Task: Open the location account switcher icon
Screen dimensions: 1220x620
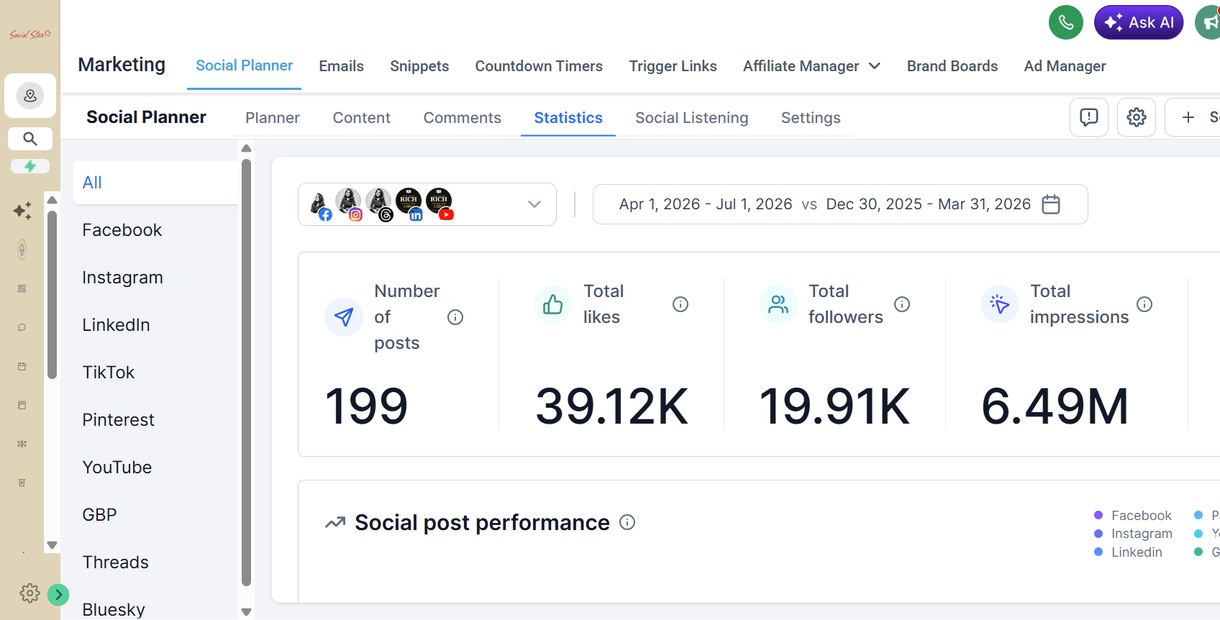Action: 30,96
